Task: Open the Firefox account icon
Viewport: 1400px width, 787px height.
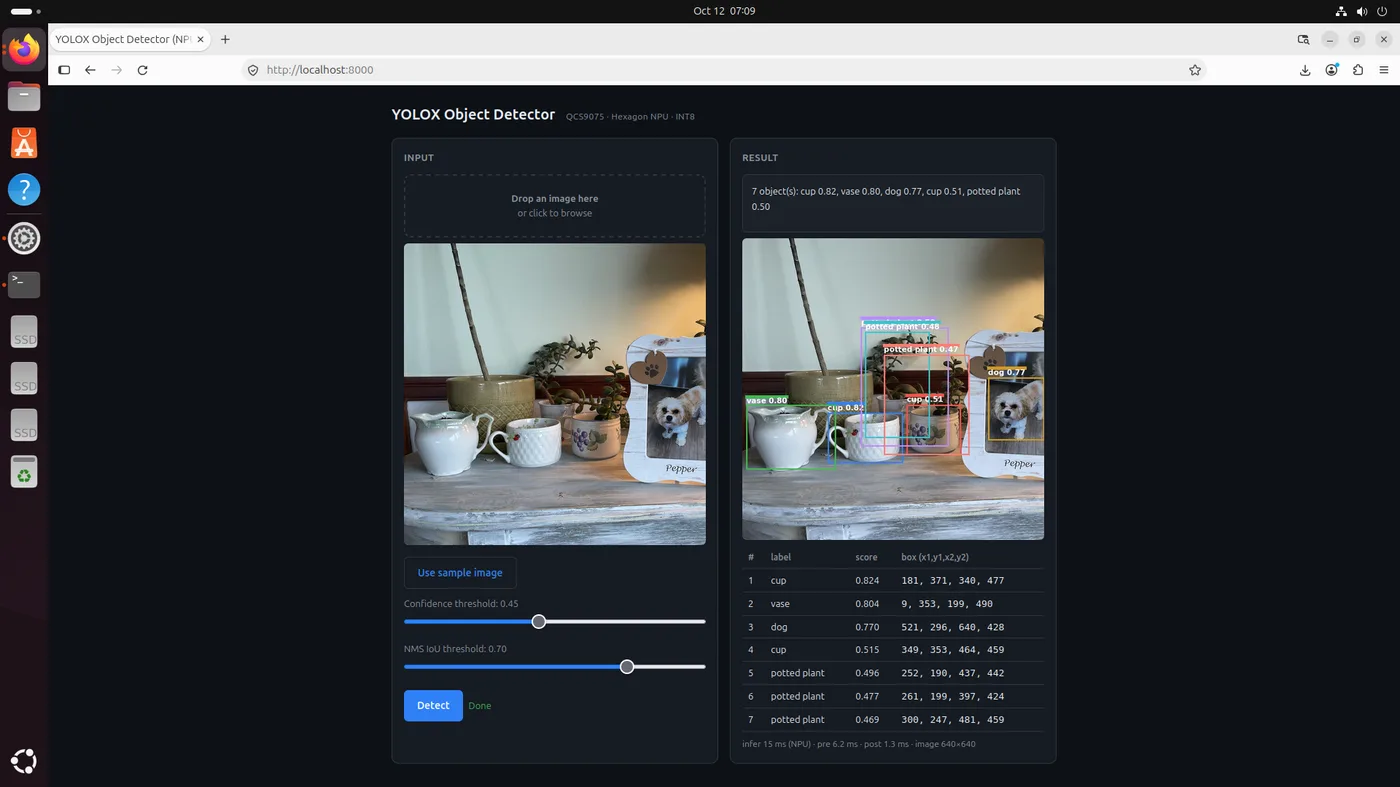Action: 1332,70
